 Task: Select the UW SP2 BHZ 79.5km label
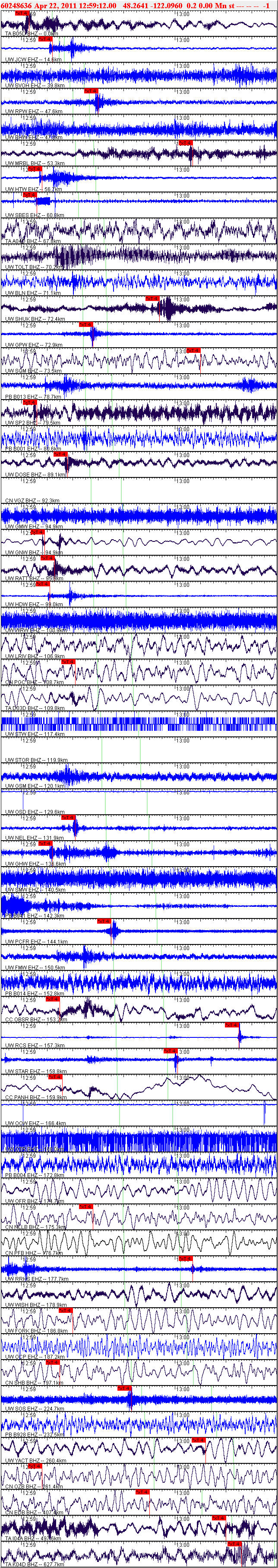33,422
